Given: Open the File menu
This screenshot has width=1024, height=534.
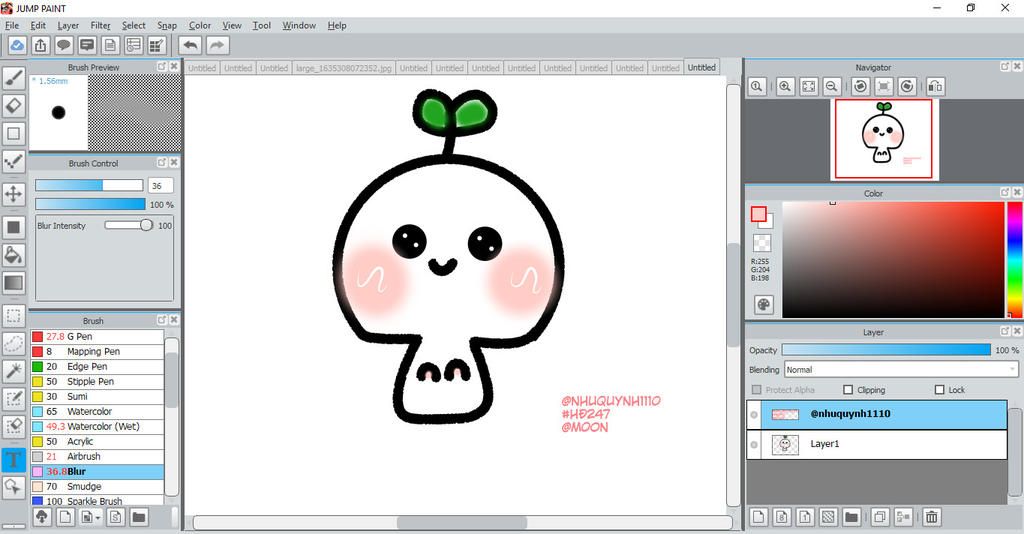Looking at the screenshot, I should pyautogui.click(x=12, y=25).
